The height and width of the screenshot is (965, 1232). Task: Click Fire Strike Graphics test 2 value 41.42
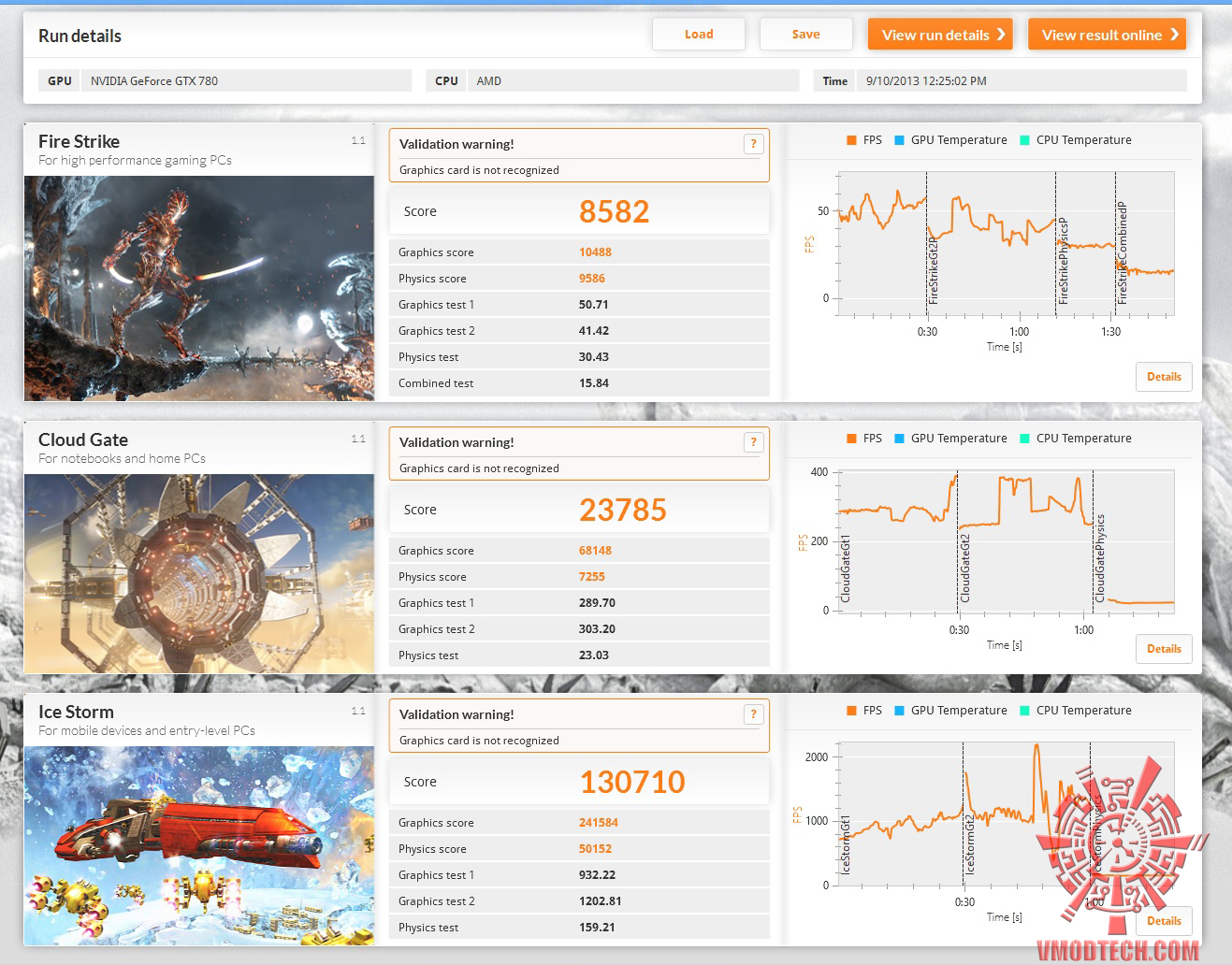pyautogui.click(x=594, y=331)
